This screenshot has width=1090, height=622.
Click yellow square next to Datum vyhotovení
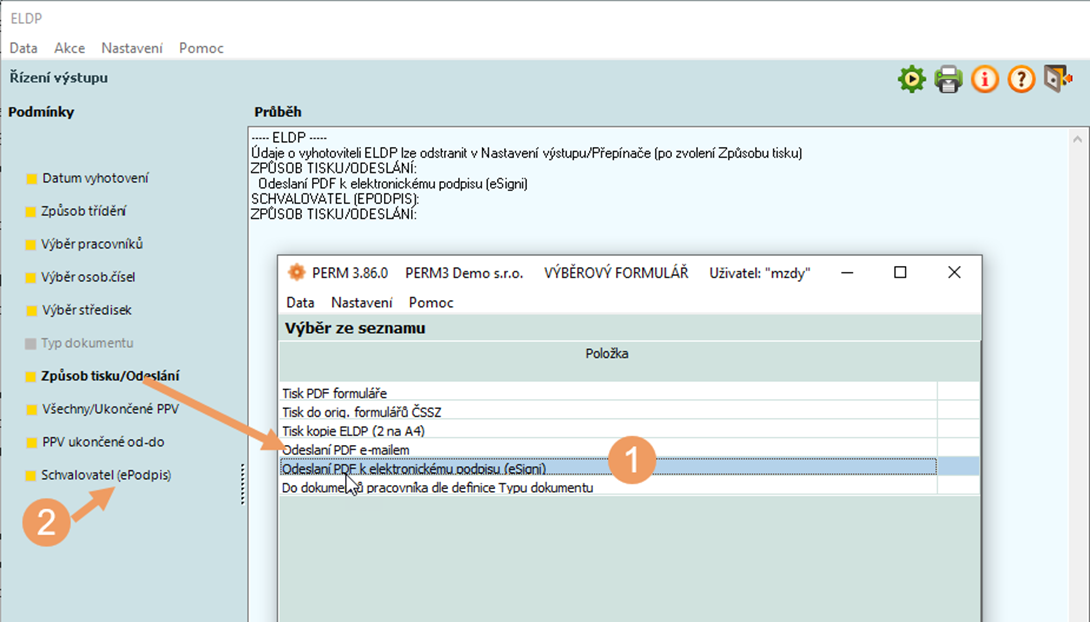[x=31, y=179]
